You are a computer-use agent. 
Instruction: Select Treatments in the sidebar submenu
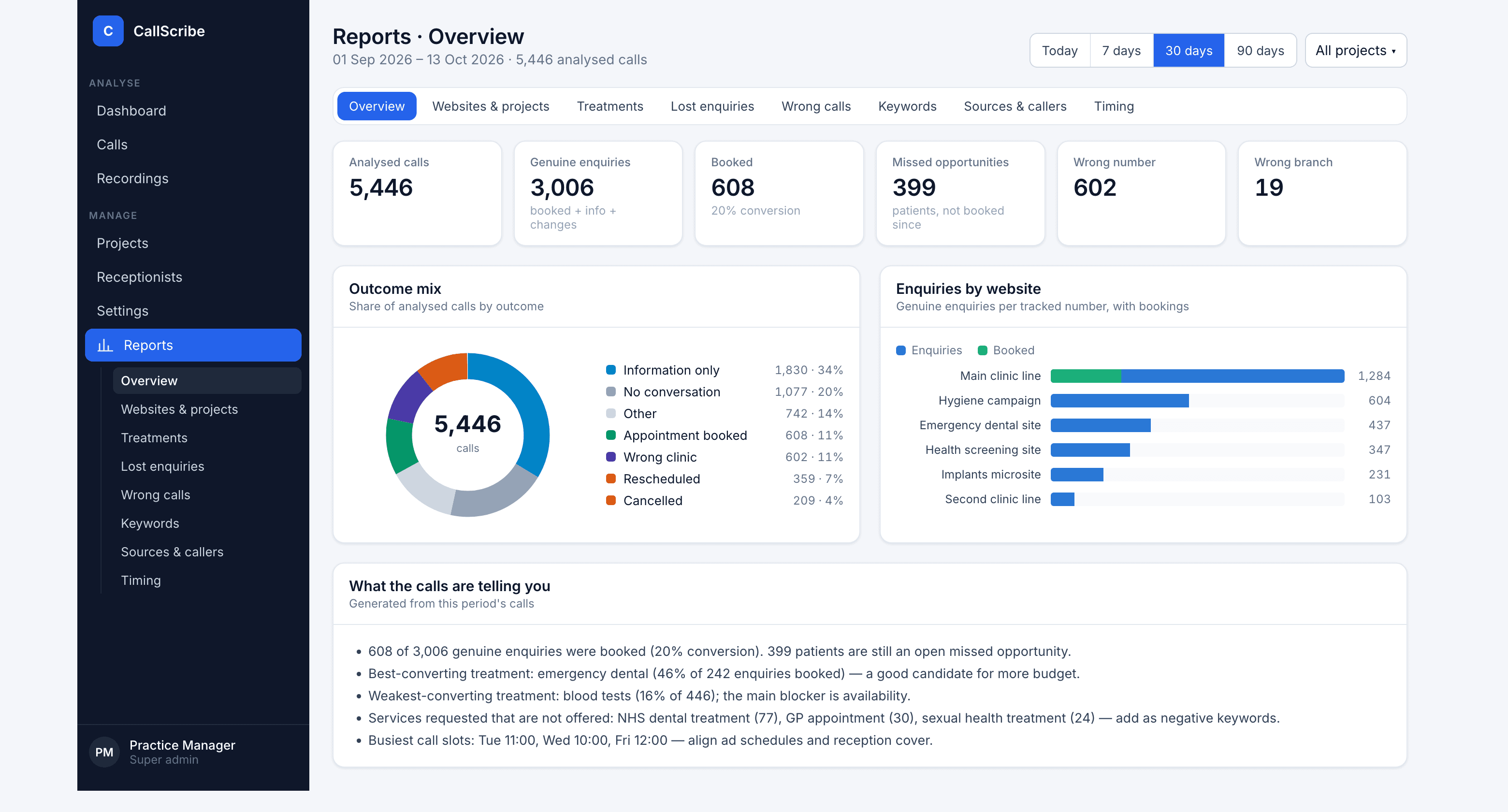point(207,438)
